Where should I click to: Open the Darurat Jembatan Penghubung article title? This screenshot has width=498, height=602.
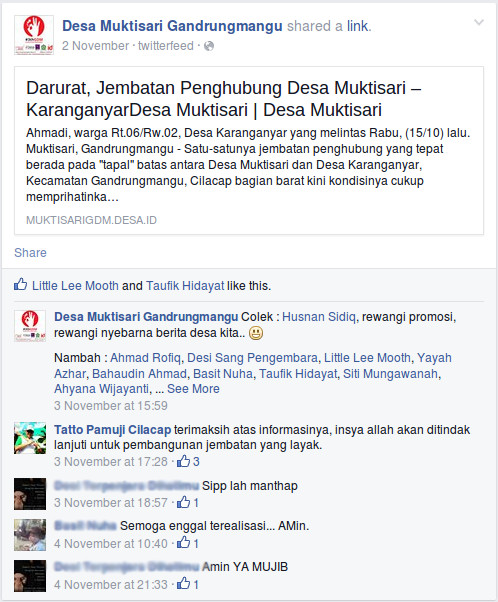(x=223, y=99)
